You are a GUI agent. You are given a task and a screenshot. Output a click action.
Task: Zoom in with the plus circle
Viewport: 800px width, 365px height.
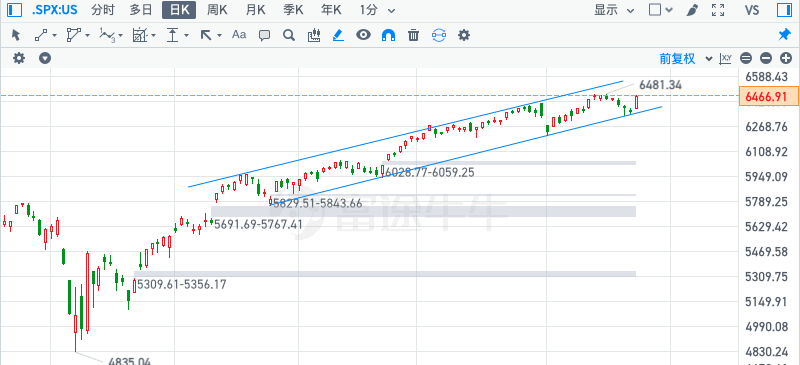(x=785, y=59)
